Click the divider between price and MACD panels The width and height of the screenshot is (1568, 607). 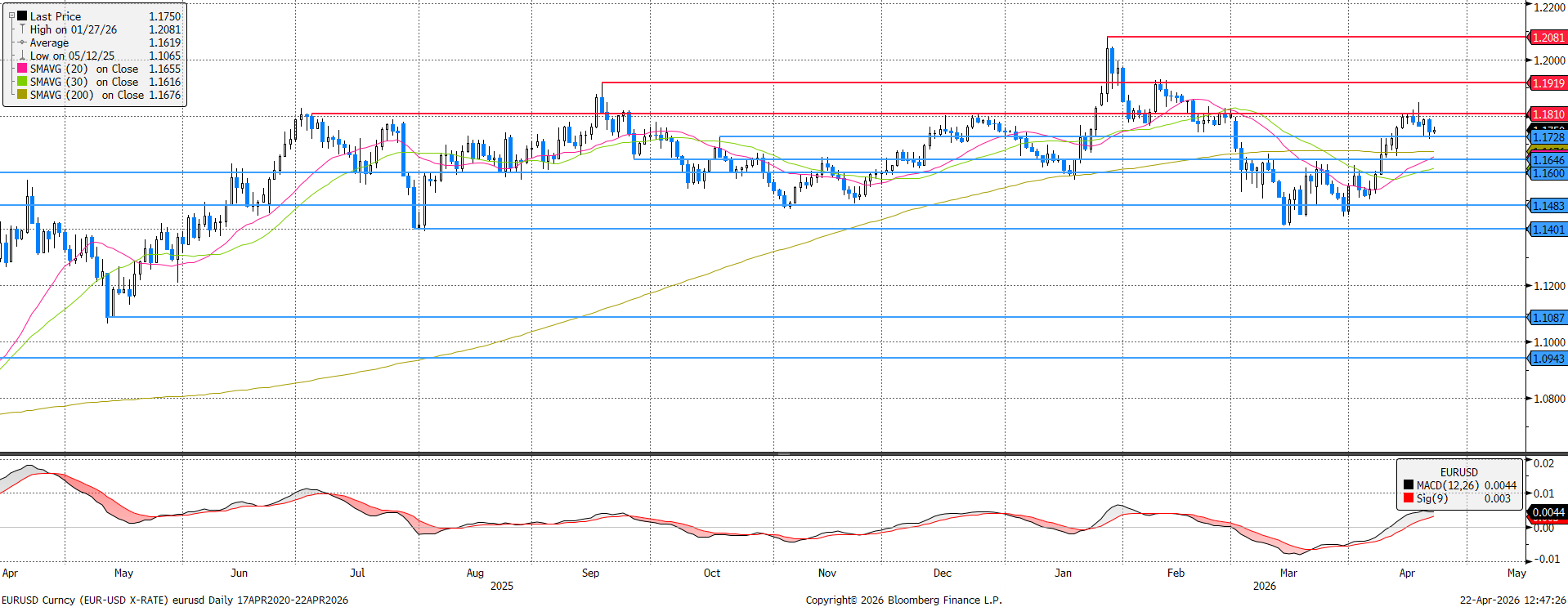tap(783, 453)
